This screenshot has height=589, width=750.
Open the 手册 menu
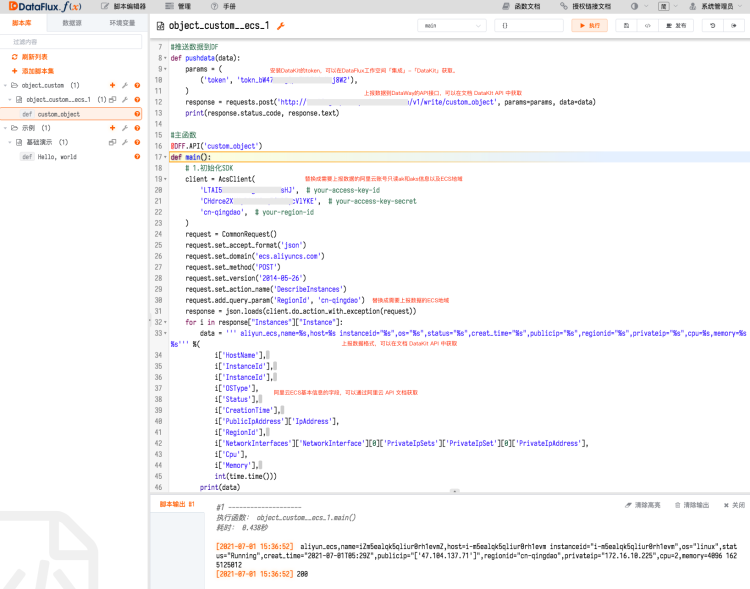(223, 6)
